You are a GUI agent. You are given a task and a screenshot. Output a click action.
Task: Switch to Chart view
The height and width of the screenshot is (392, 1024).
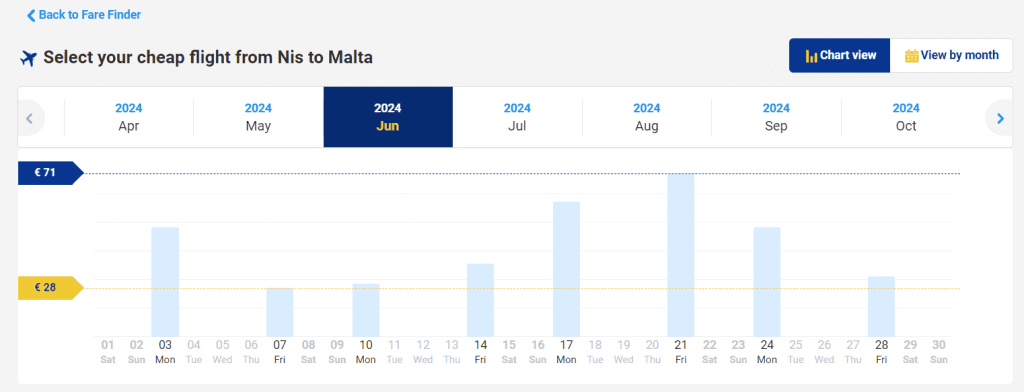840,56
